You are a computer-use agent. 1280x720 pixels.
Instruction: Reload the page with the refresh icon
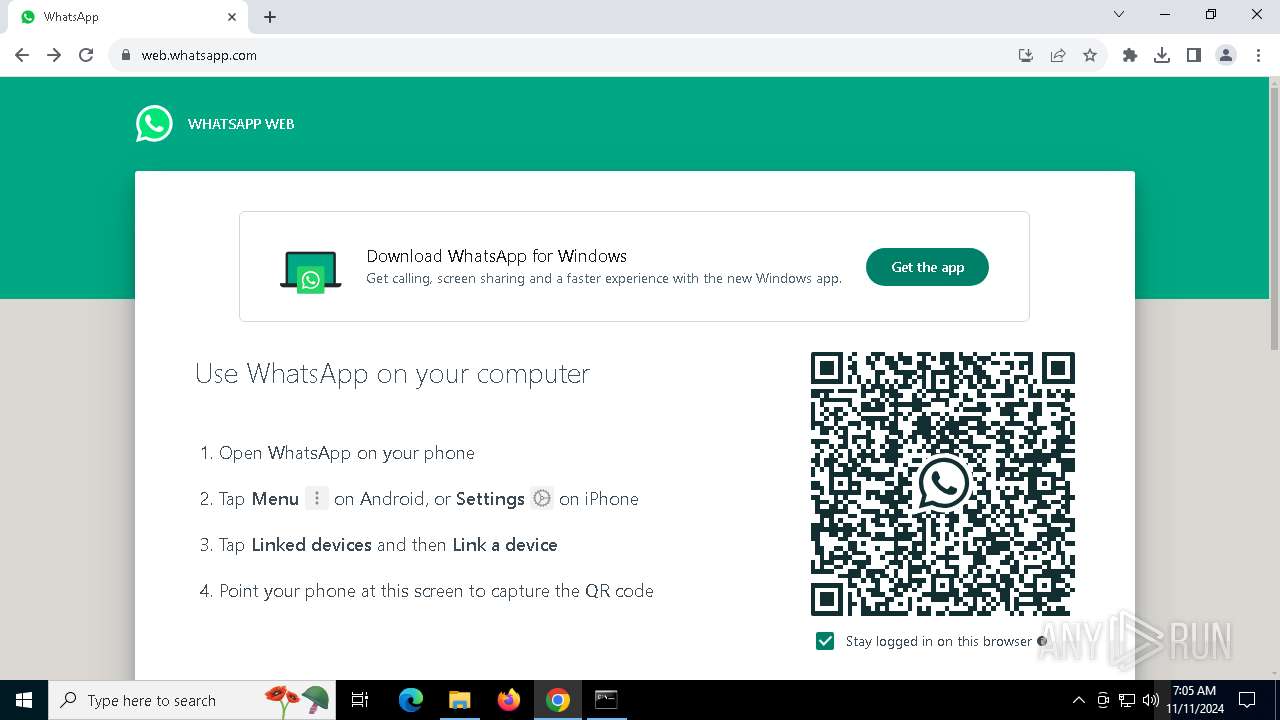[86, 55]
